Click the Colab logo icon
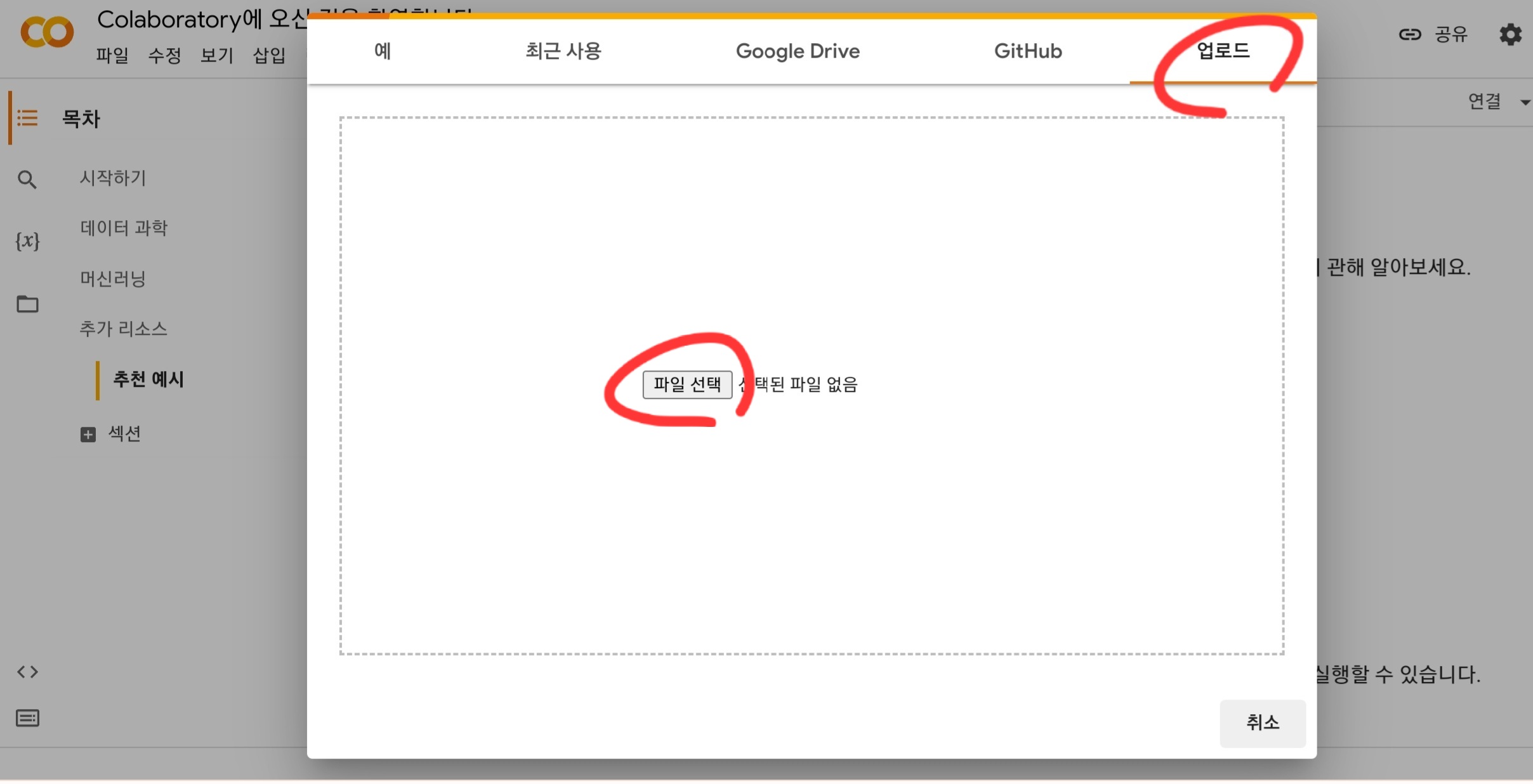Screen dimensions: 1533x784 [x=47, y=32]
